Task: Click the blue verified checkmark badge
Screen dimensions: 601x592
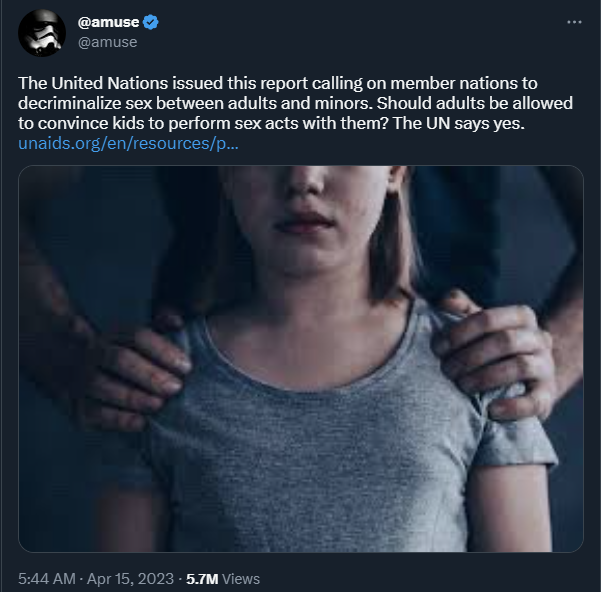Action: click(151, 22)
